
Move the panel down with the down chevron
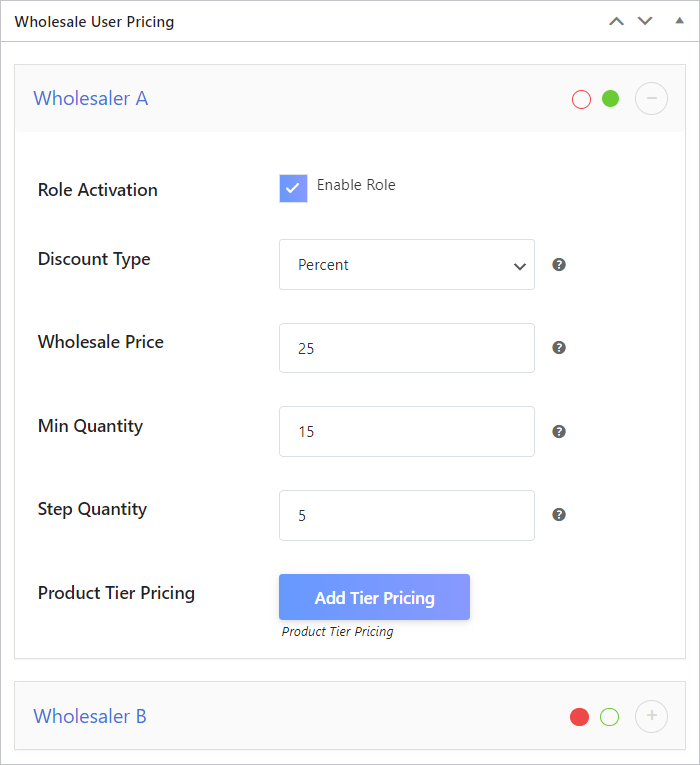click(645, 21)
